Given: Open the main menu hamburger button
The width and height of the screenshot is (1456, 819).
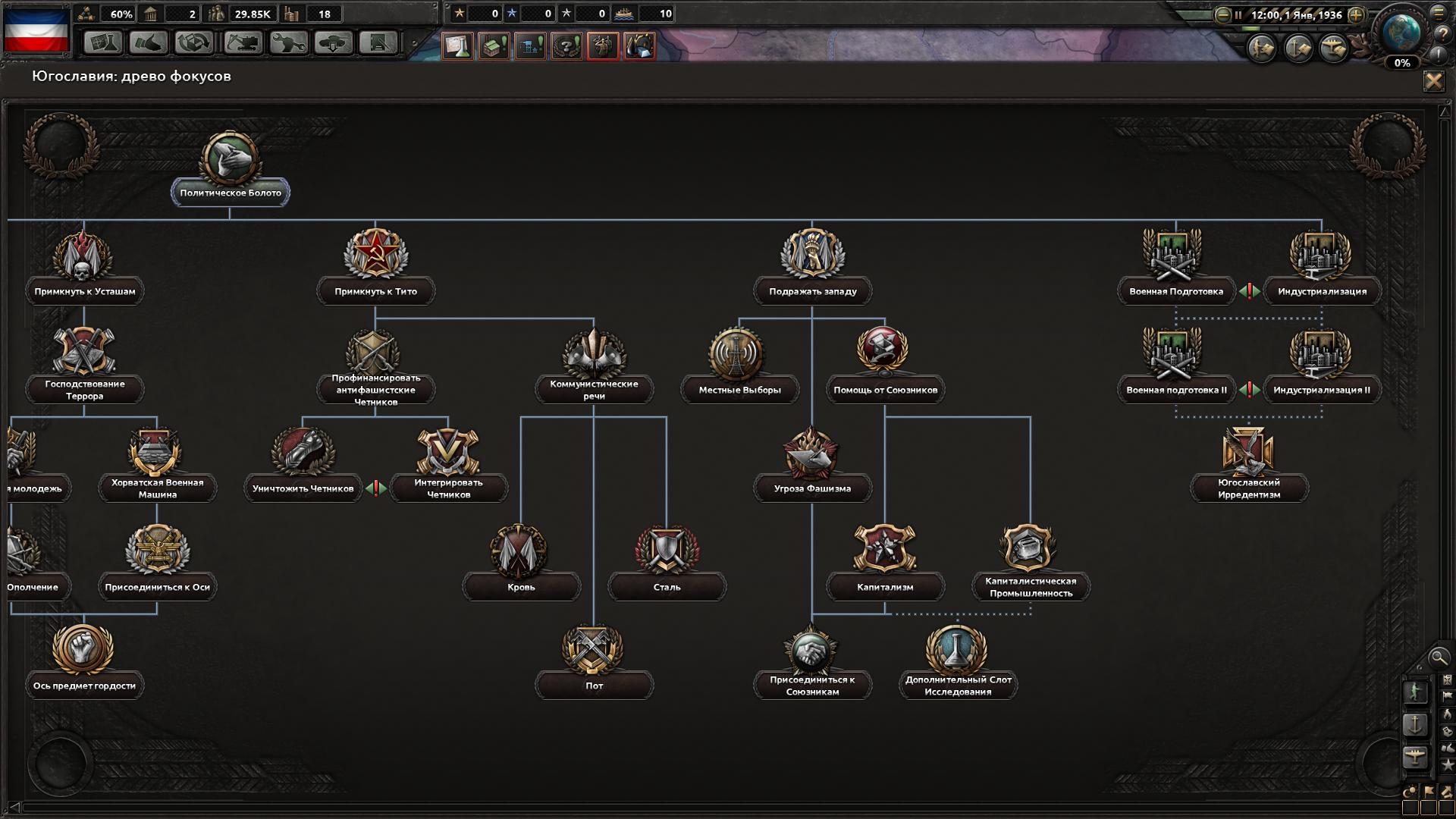Looking at the screenshot, I should 1439,12.
